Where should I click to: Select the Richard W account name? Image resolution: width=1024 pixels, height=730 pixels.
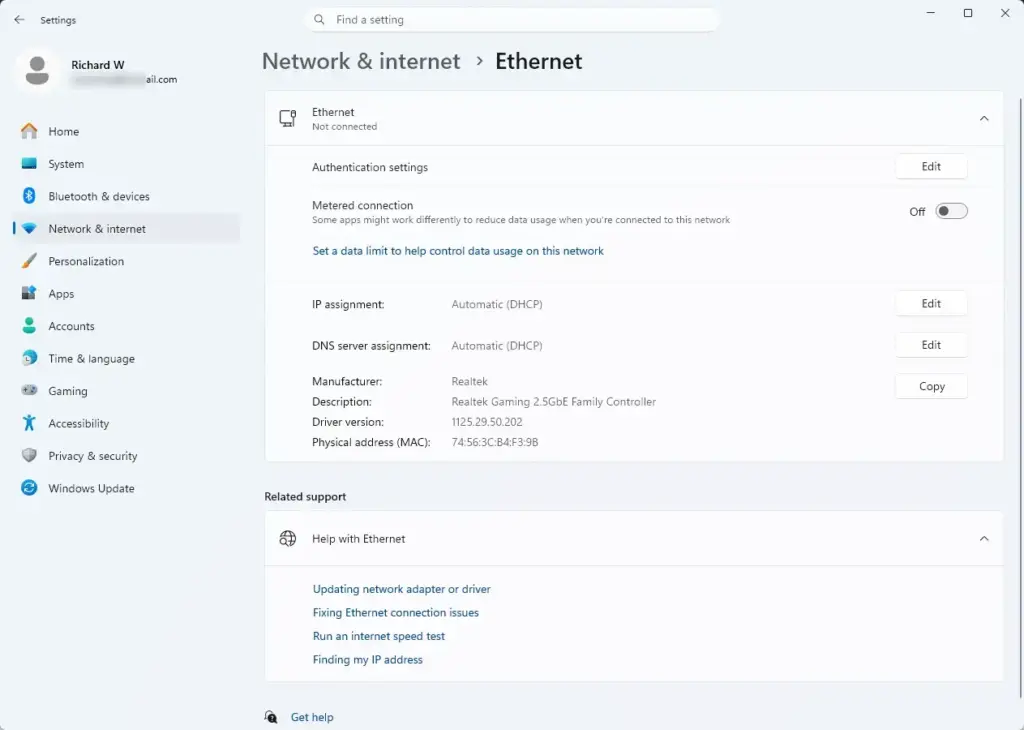coord(97,65)
